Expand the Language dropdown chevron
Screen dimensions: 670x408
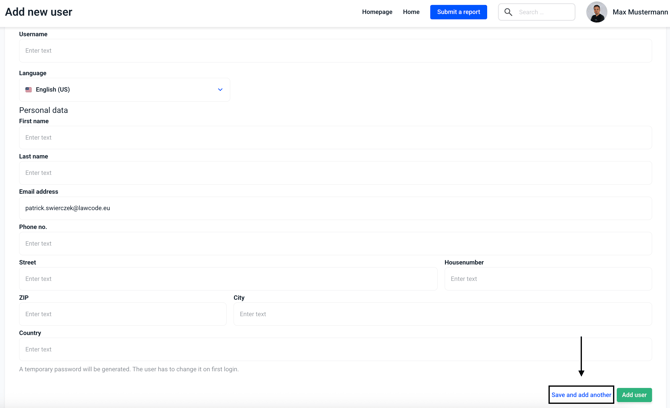[x=220, y=90]
